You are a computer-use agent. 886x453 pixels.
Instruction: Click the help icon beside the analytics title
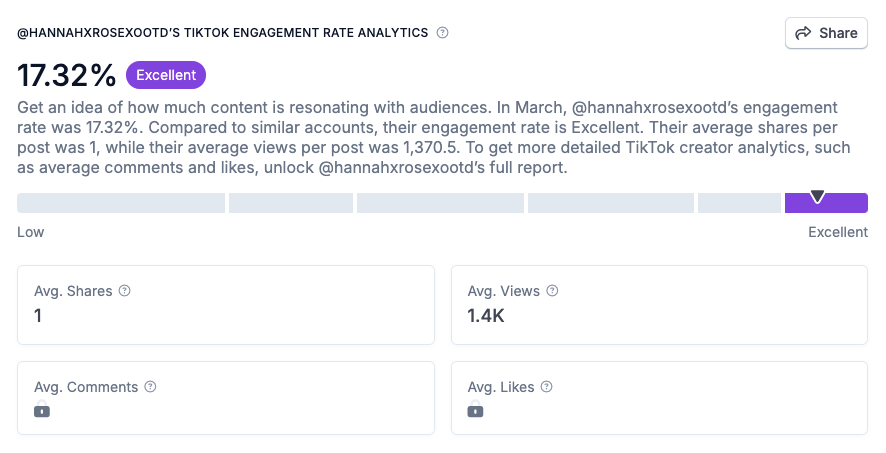(x=443, y=33)
